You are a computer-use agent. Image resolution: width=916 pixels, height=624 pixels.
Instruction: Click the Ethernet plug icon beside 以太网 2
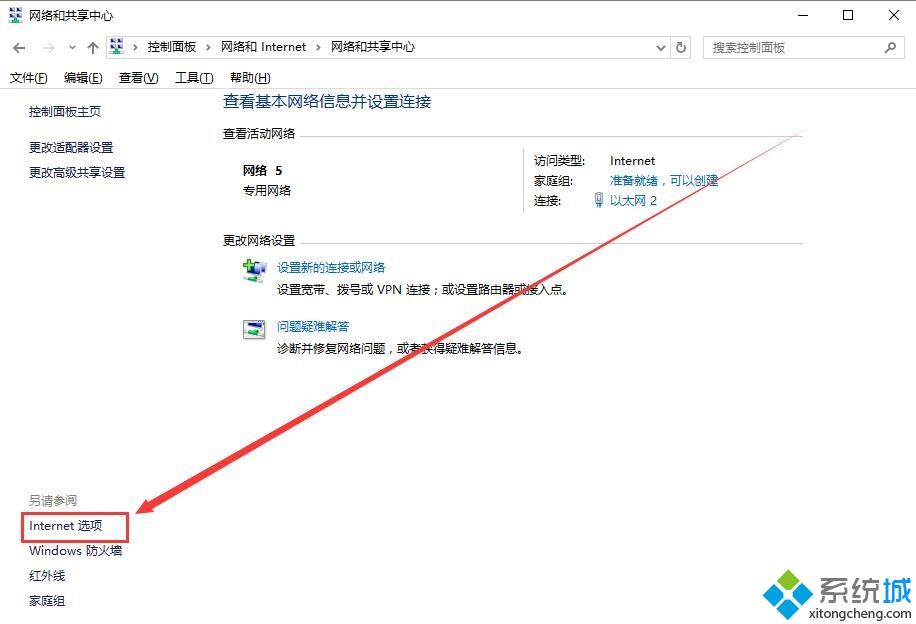point(600,200)
